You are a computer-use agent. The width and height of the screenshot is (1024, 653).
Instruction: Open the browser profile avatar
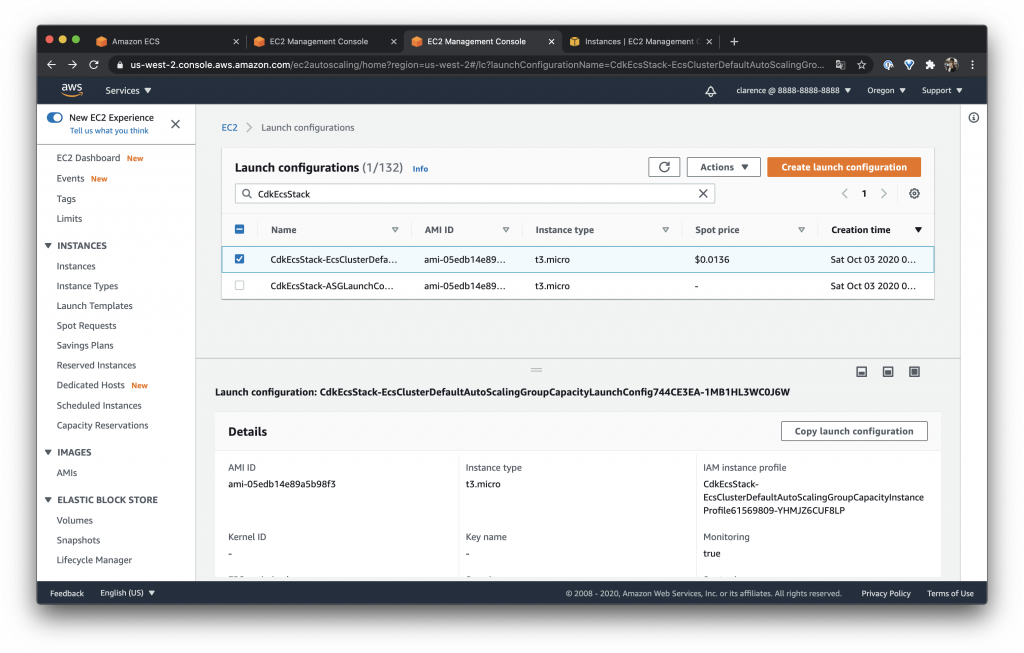point(952,65)
